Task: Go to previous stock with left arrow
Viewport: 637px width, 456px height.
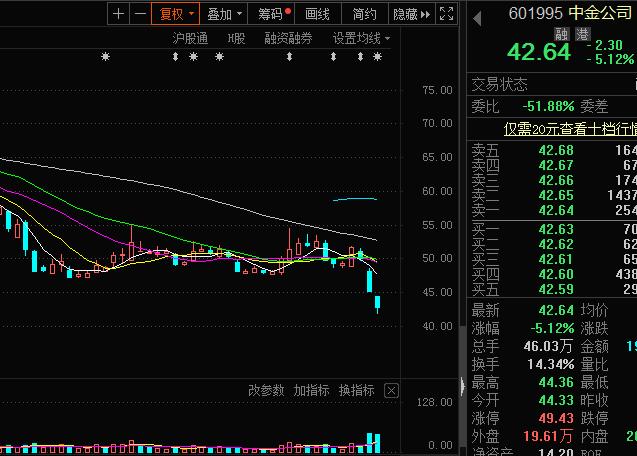Action: tap(477, 18)
